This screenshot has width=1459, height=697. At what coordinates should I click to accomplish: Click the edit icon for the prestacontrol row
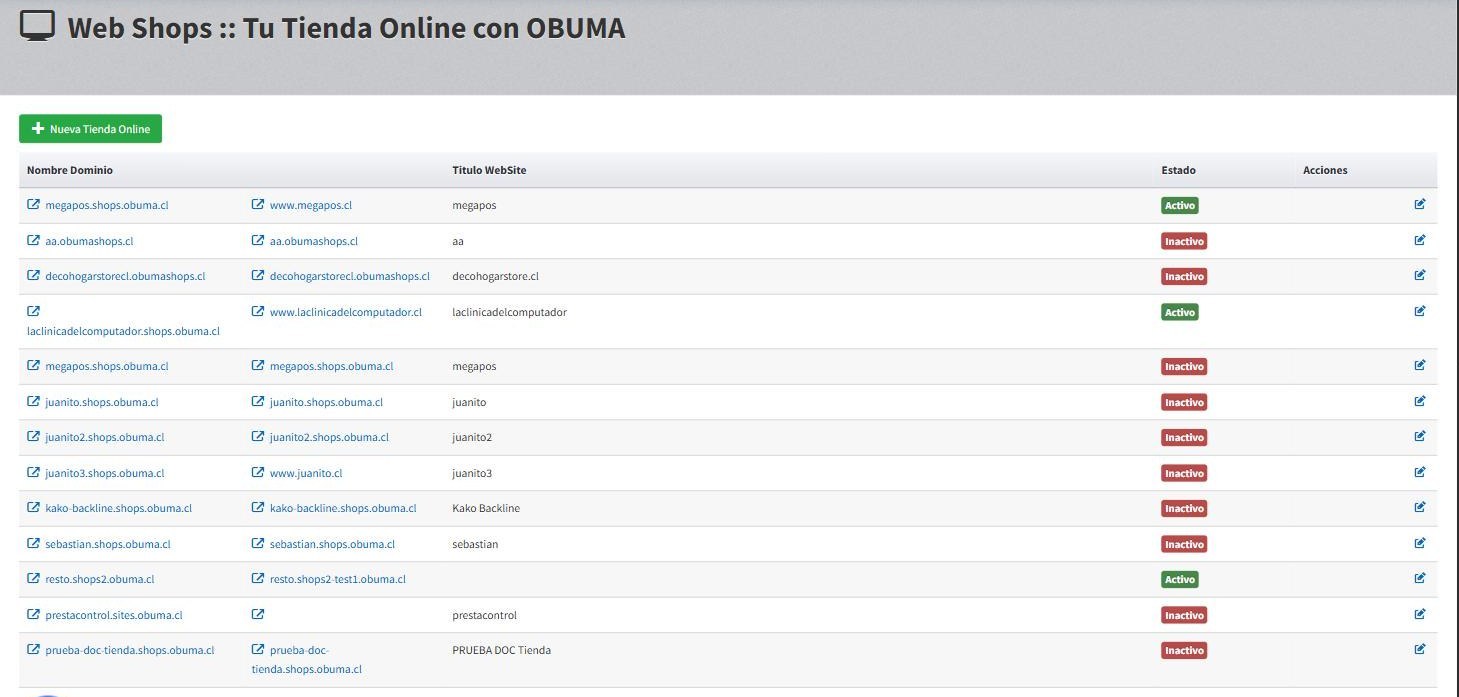click(x=1420, y=614)
